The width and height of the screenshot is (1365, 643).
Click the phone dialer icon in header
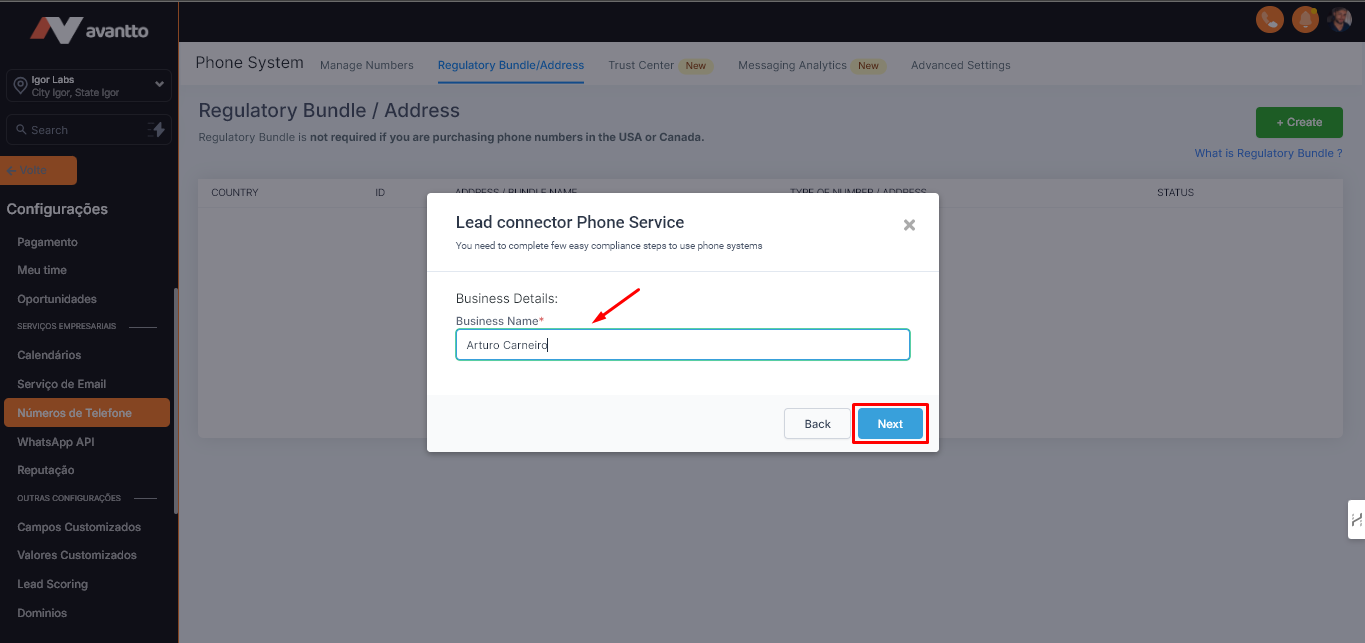1269,19
